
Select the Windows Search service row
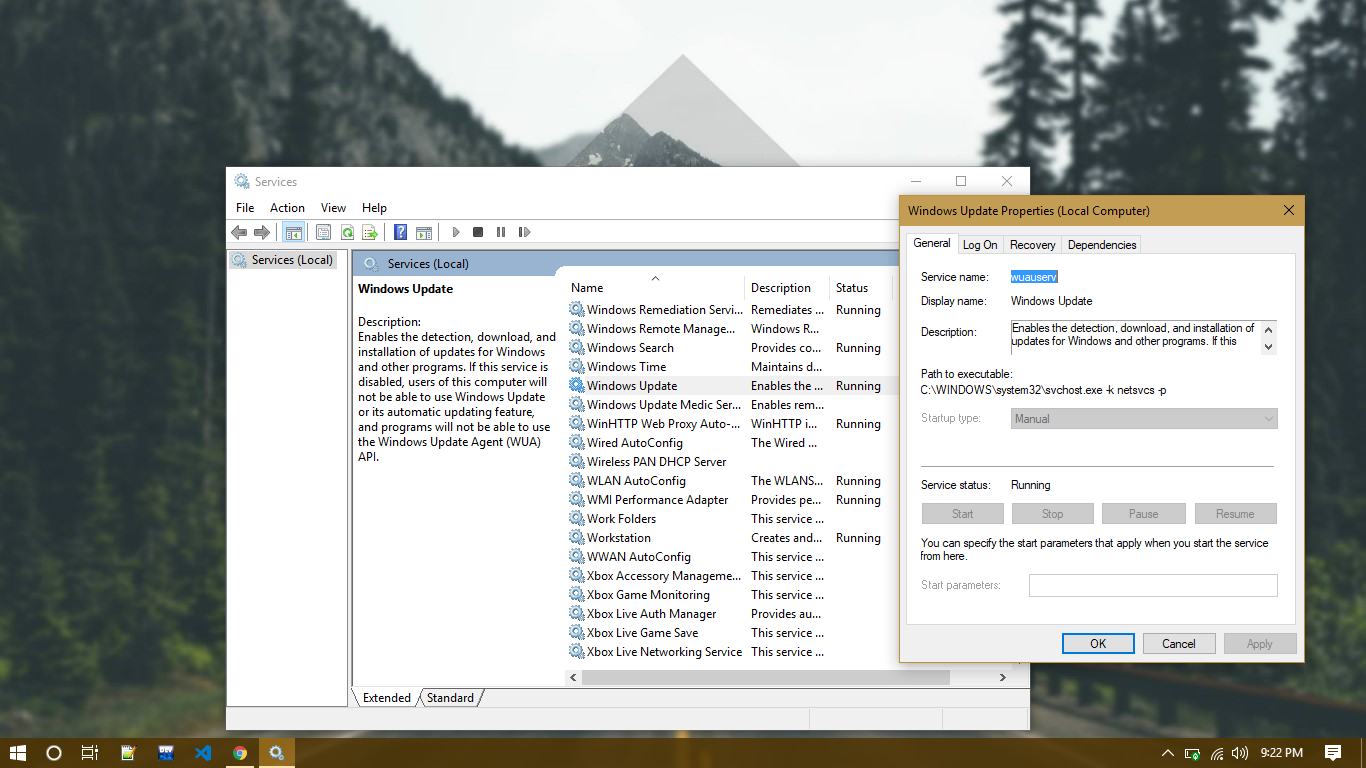point(731,348)
